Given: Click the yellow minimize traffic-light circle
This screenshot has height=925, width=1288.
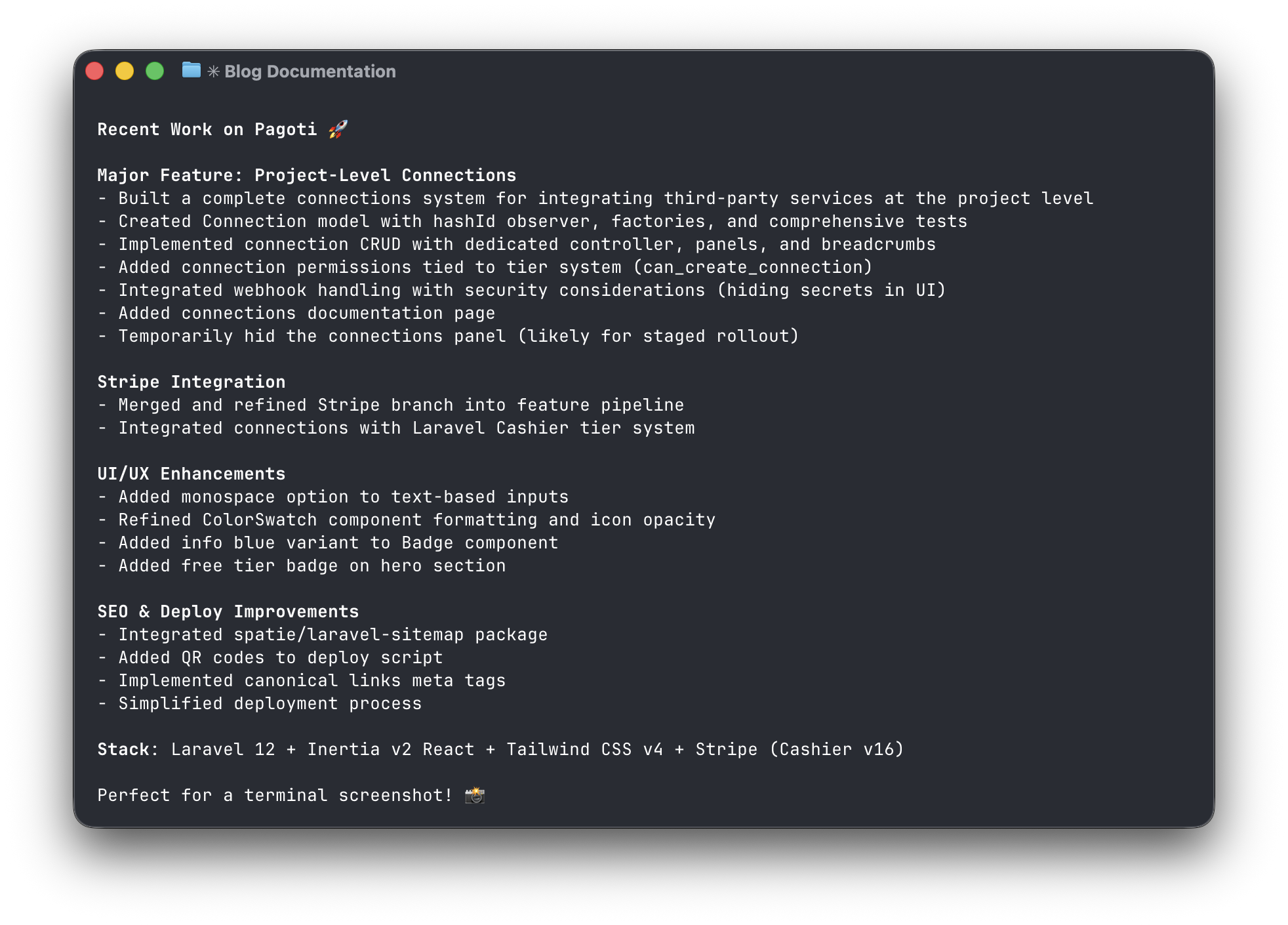Looking at the screenshot, I should pyautogui.click(x=125, y=71).
